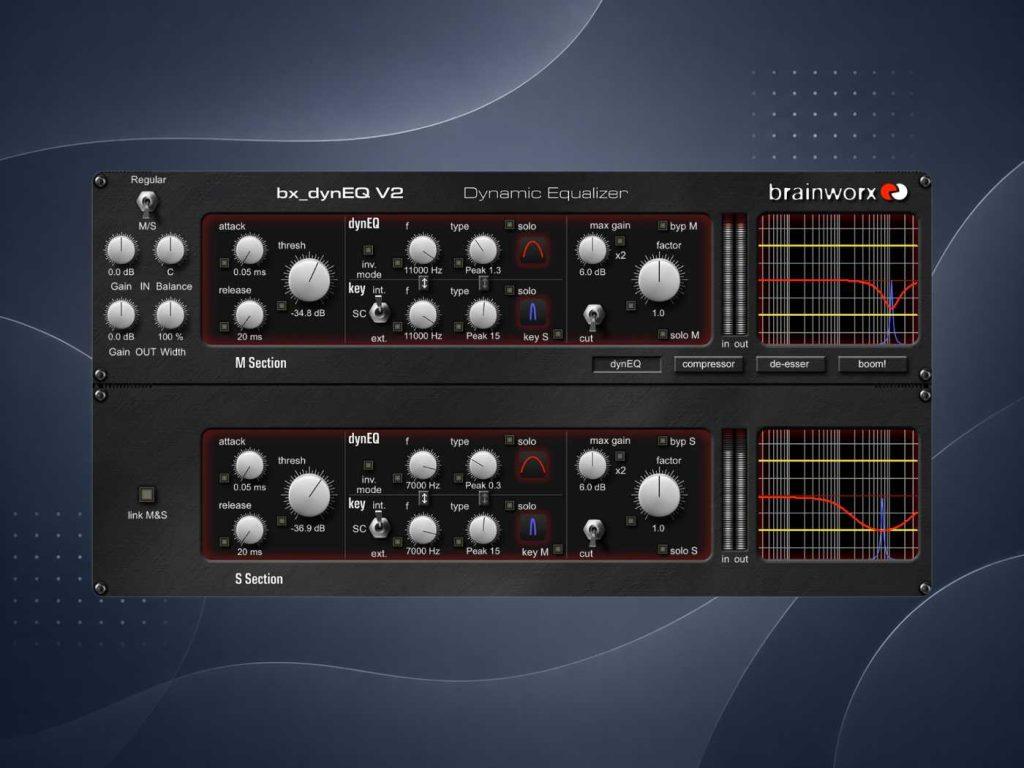Enable solo on the M Section key filter
Viewport: 1024px width, 768px height.
click(510, 289)
